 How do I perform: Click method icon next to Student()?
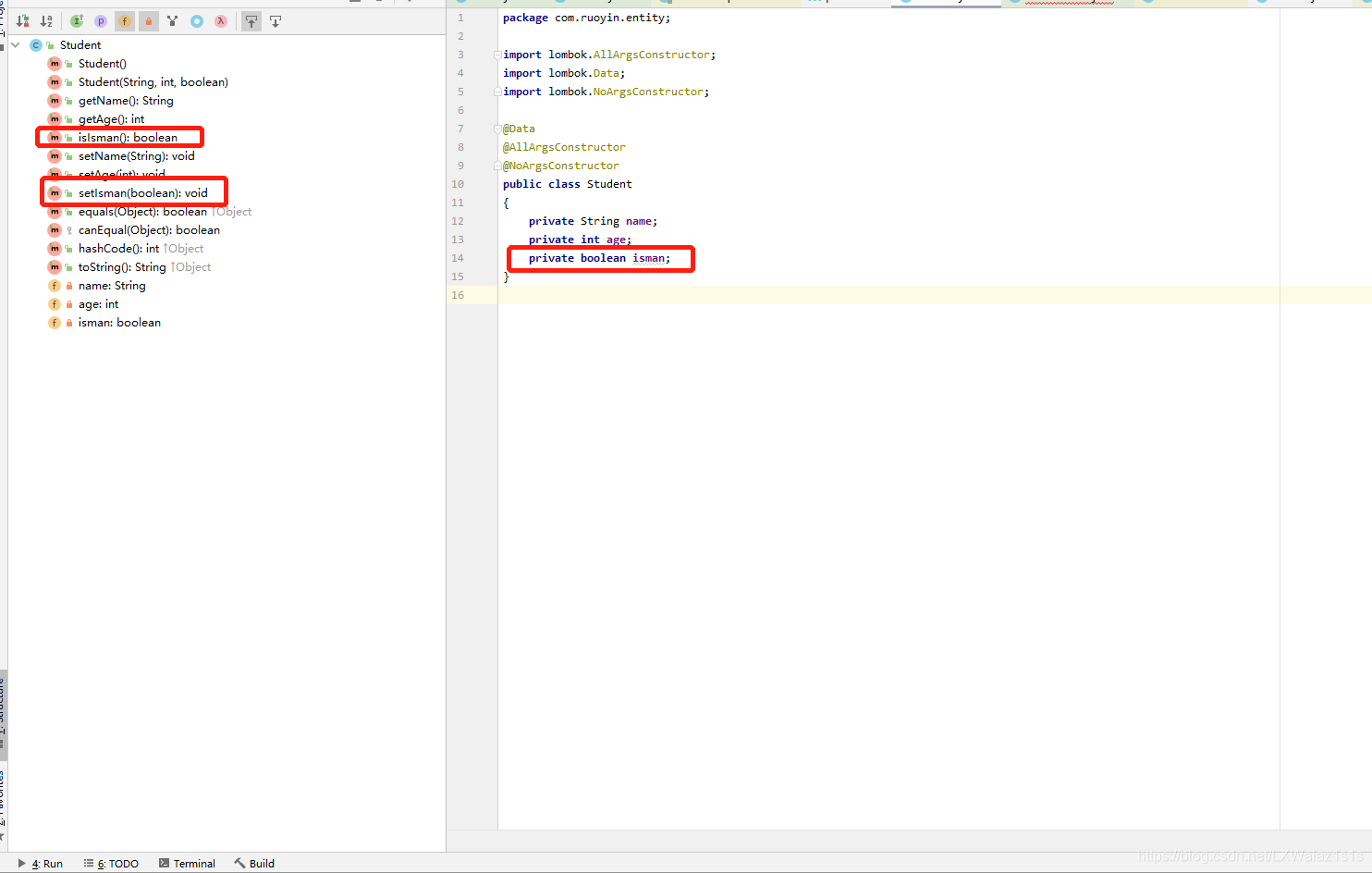click(x=55, y=64)
